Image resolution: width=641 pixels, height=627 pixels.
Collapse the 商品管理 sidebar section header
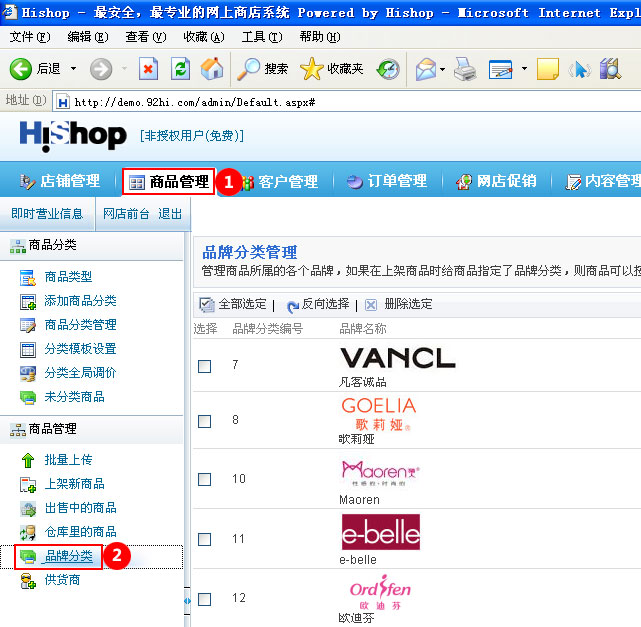point(92,429)
